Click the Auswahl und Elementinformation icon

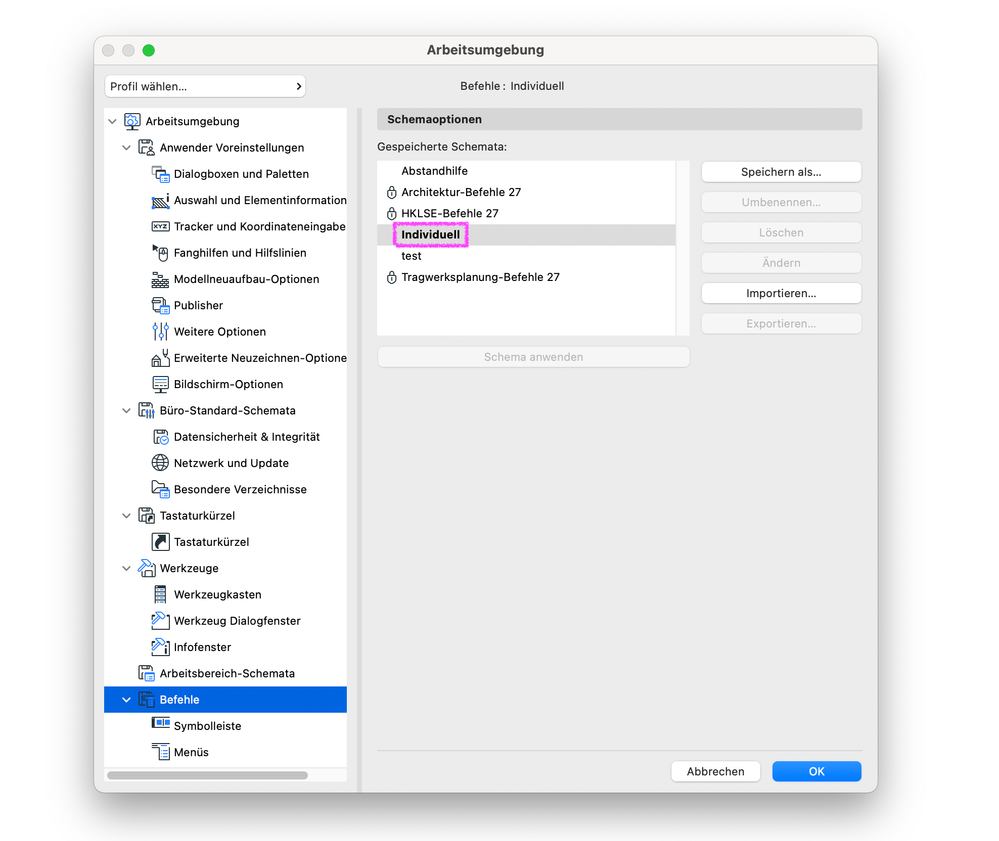click(x=161, y=201)
